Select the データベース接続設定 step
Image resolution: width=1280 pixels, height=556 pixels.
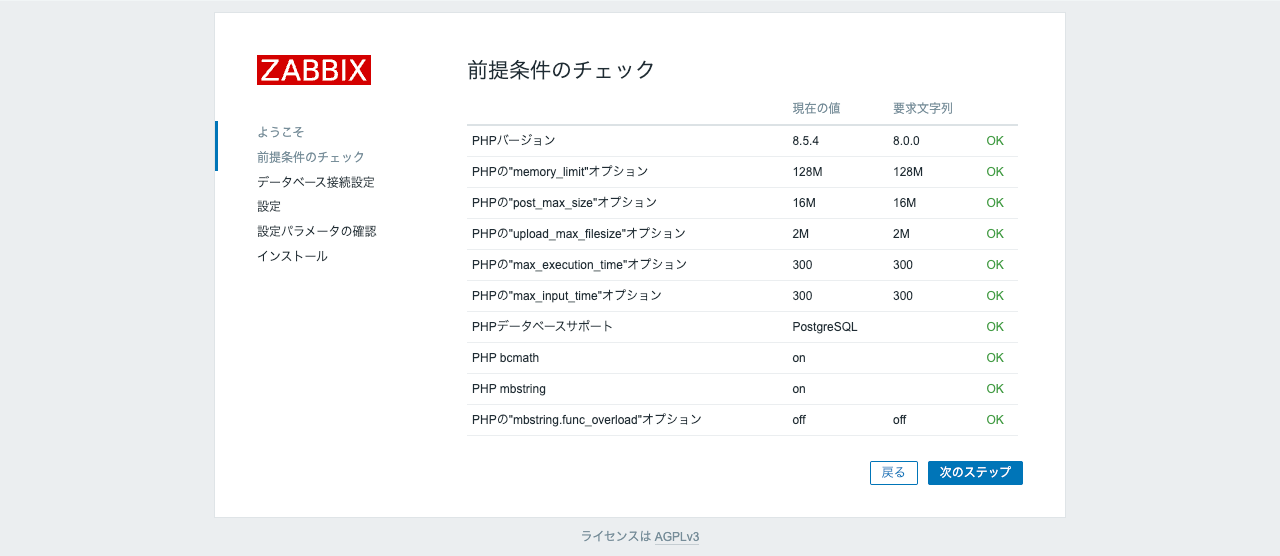click(x=316, y=182)
